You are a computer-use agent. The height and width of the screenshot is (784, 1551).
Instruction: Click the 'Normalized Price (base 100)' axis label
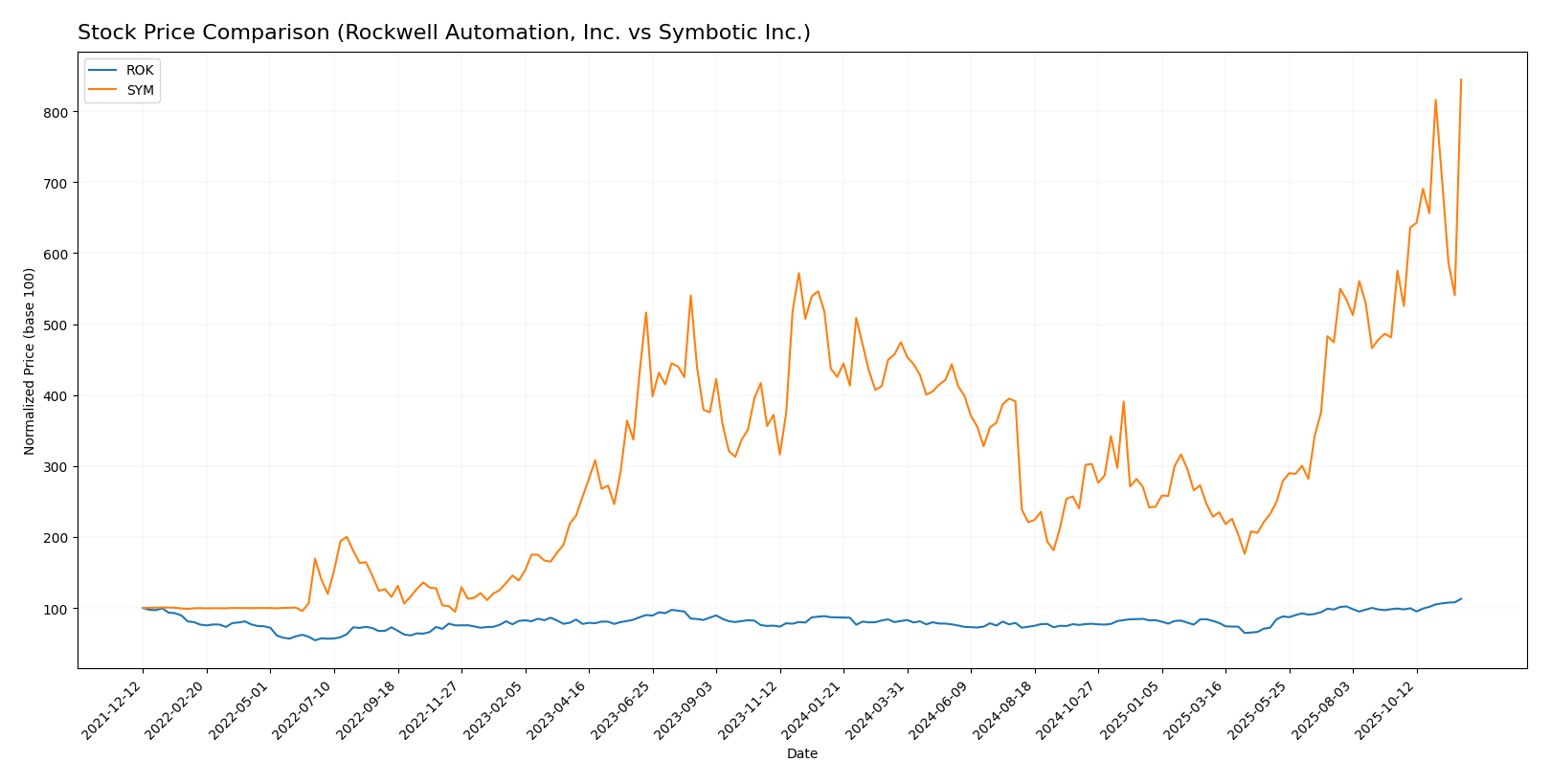(30, 361)
